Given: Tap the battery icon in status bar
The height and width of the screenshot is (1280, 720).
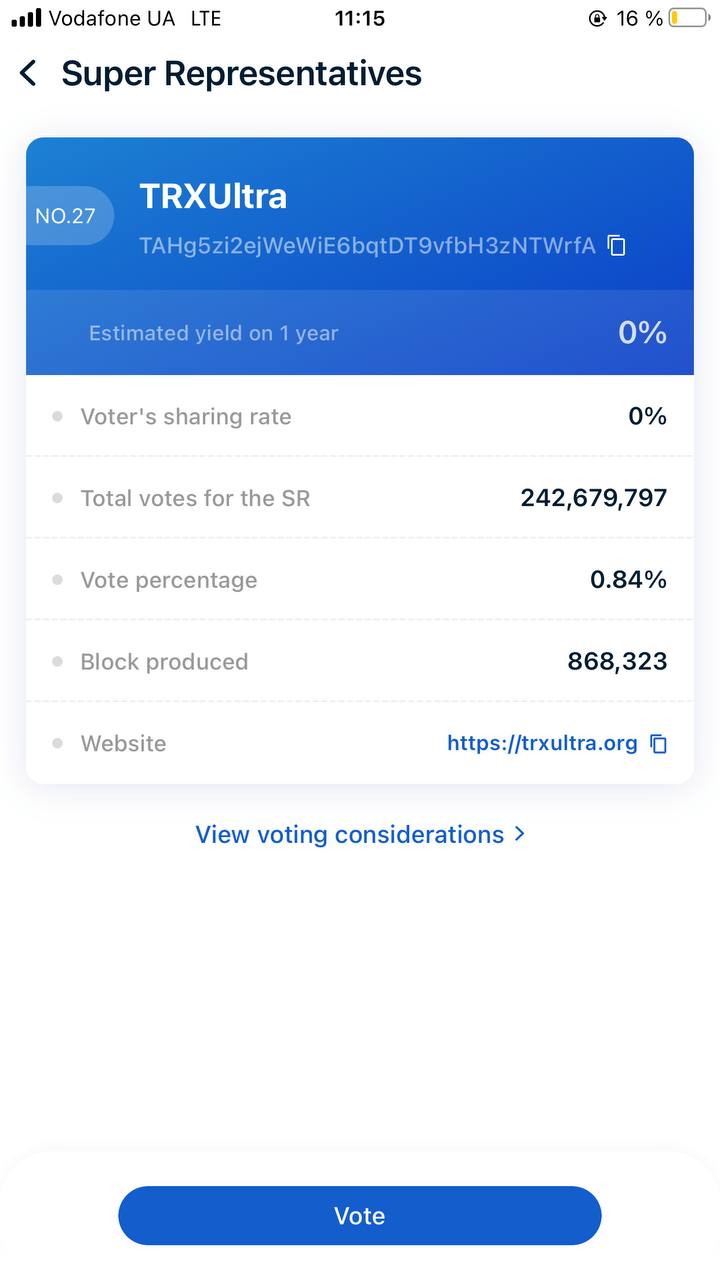Looking at the screenshot, I should tap(689, 18).
